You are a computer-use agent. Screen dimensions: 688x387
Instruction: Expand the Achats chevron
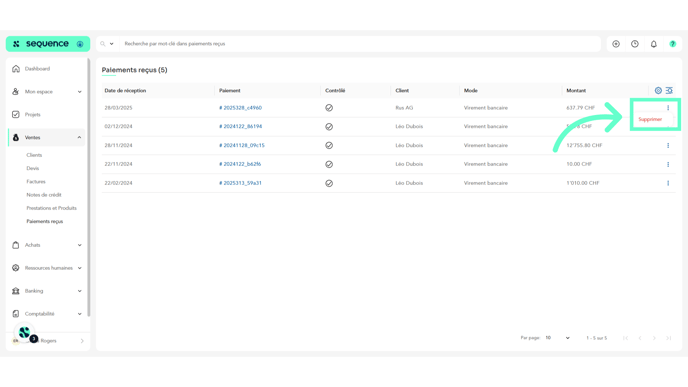pyautogui.click(x=79, y=245)
